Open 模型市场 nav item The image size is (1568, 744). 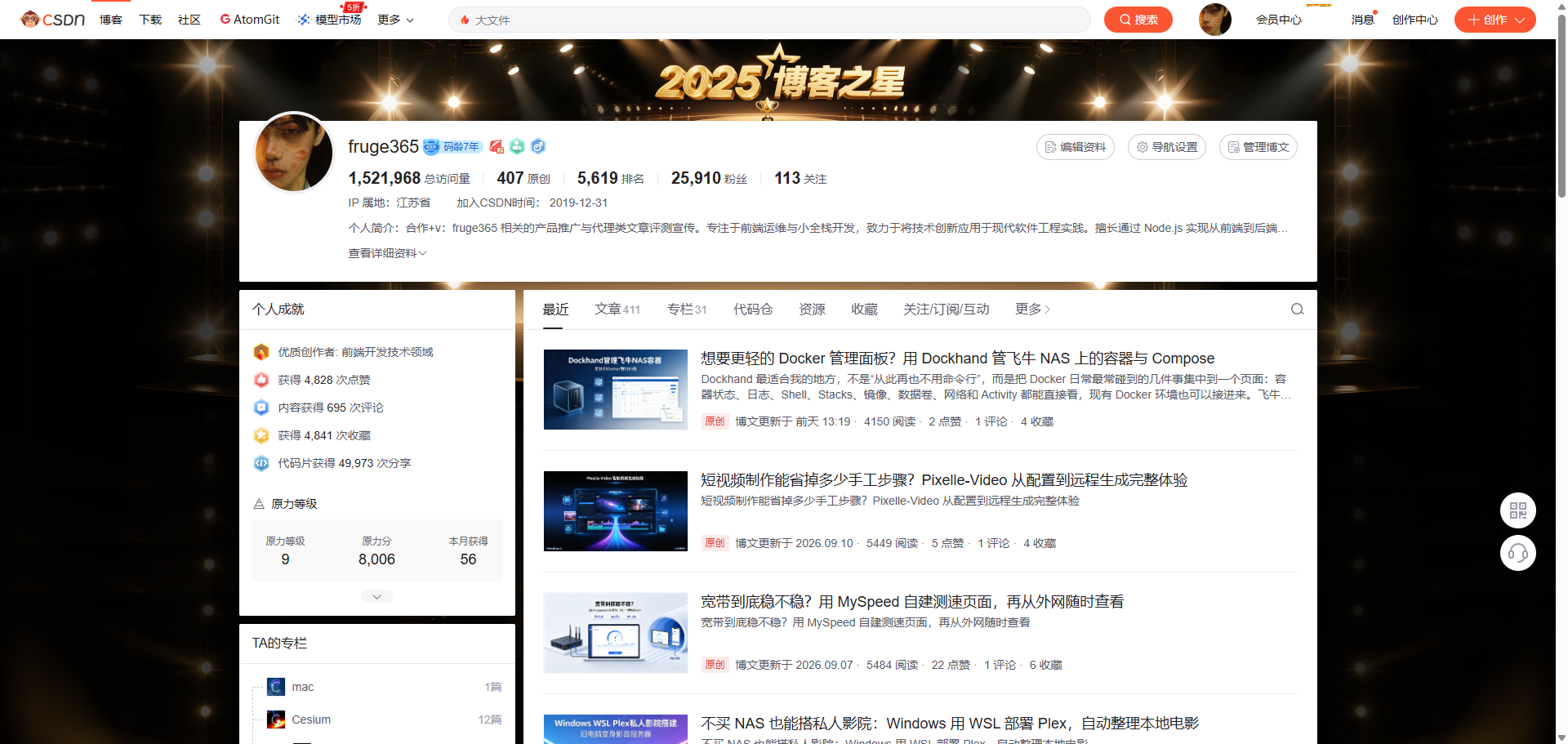tap(329, 20)
